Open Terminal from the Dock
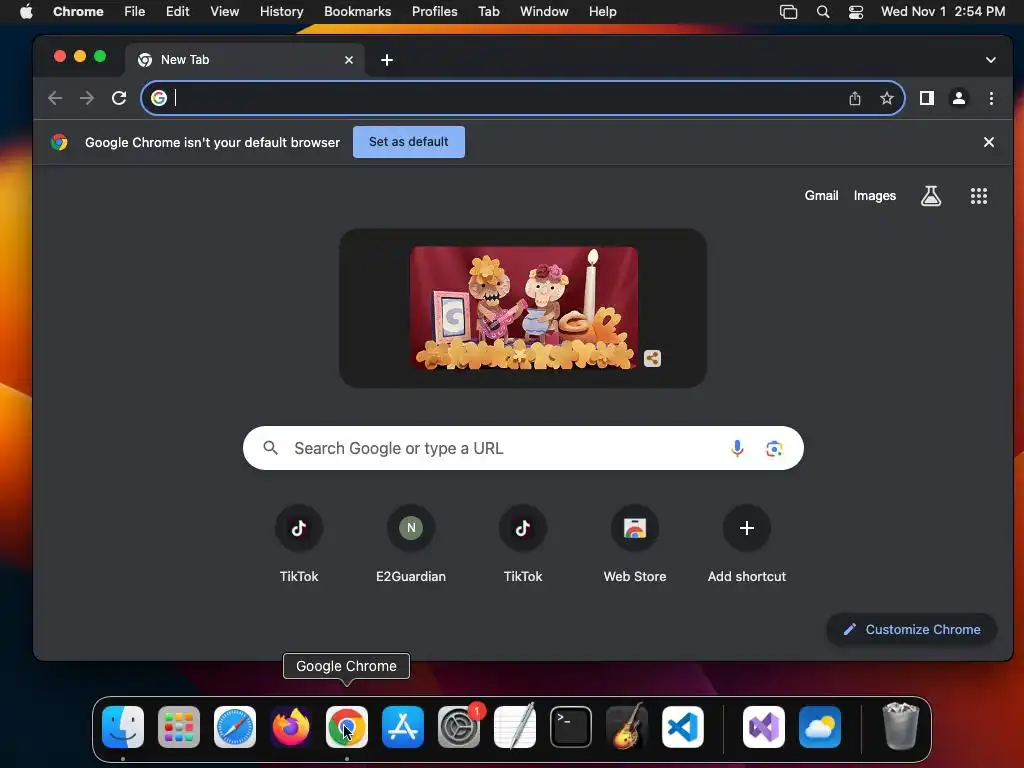 [x=571, y=727]
